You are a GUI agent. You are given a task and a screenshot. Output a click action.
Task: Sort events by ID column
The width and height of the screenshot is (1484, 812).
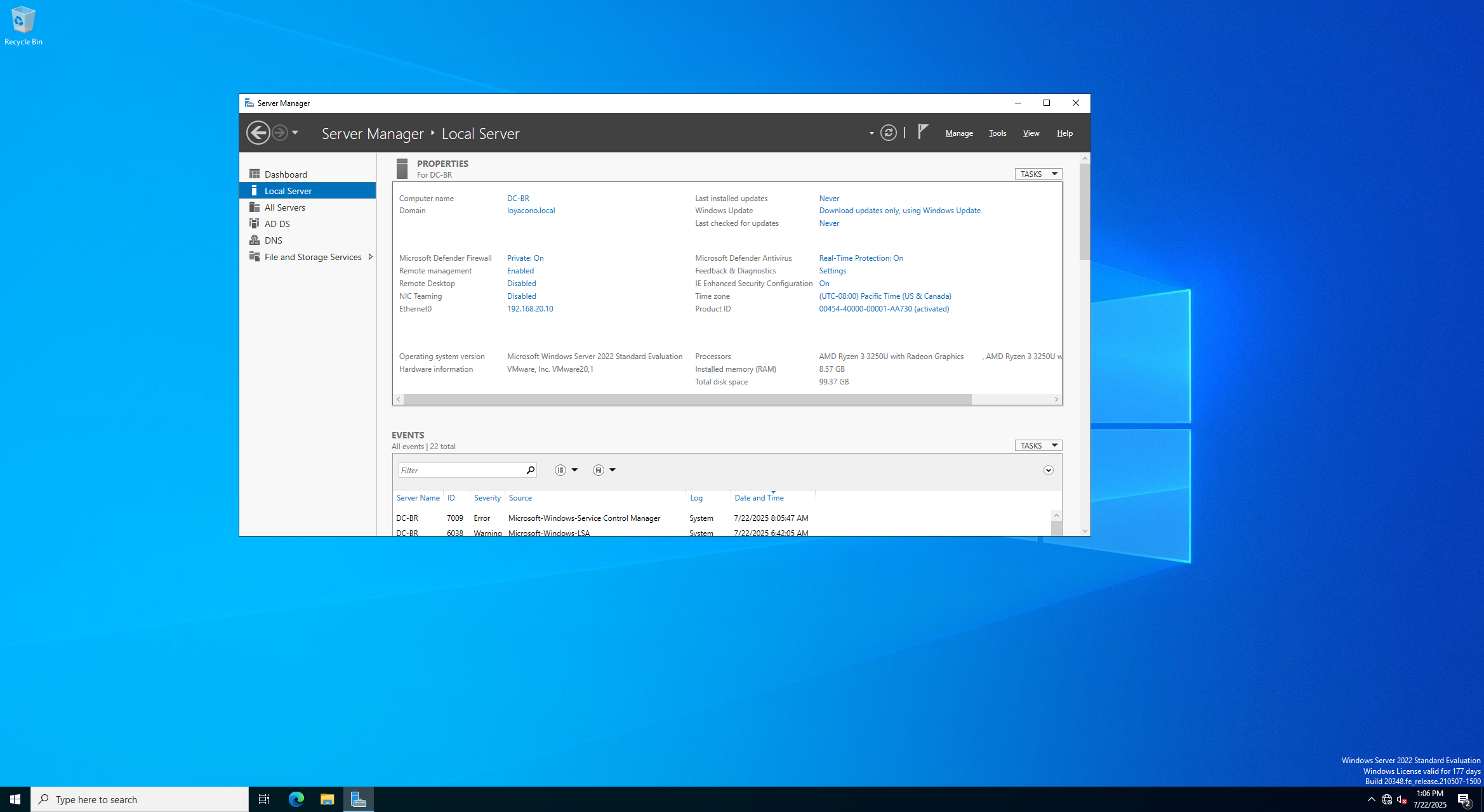pos(451,498)
